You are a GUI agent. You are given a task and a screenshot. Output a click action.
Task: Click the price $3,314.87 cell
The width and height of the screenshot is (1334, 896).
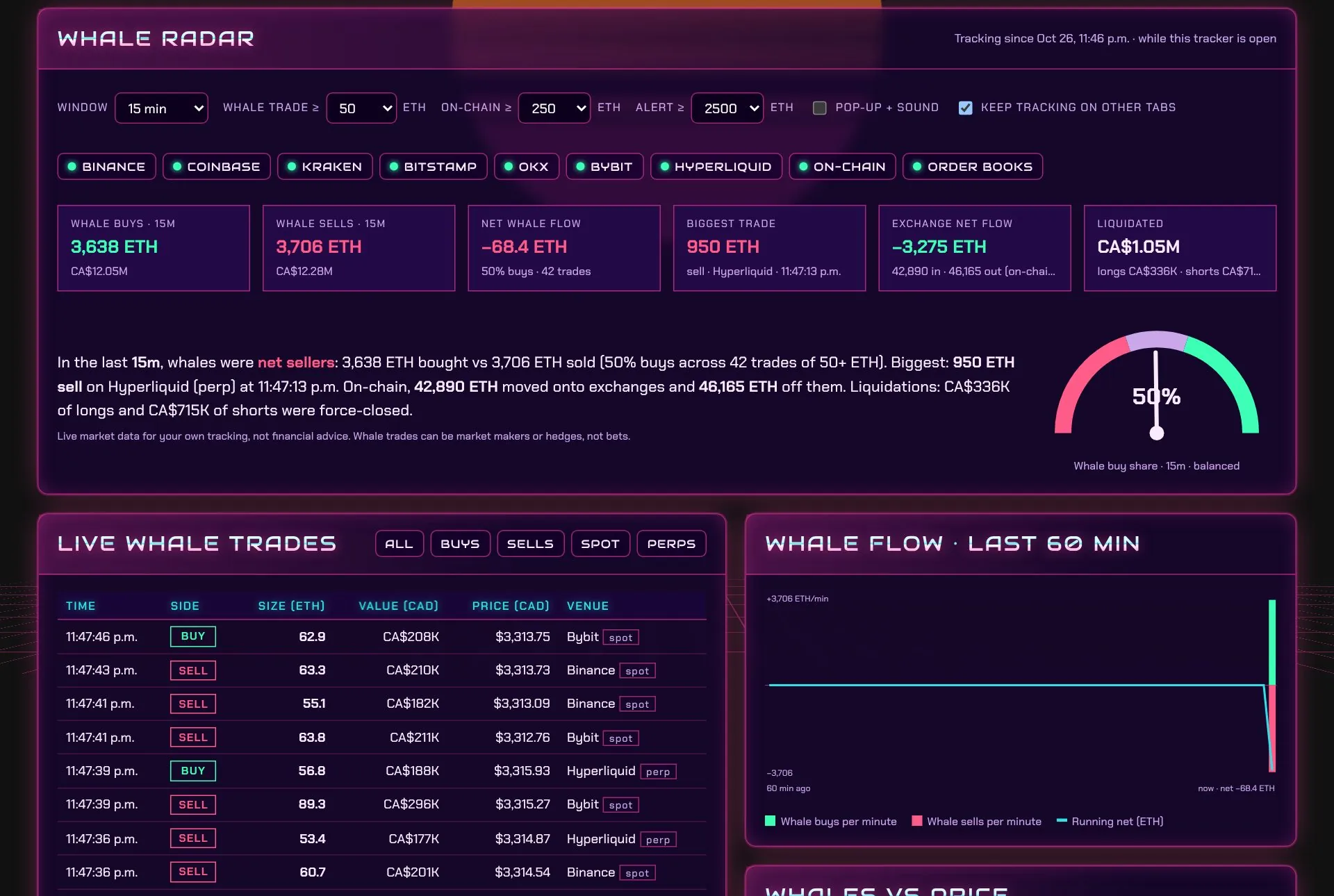[522, 839]
